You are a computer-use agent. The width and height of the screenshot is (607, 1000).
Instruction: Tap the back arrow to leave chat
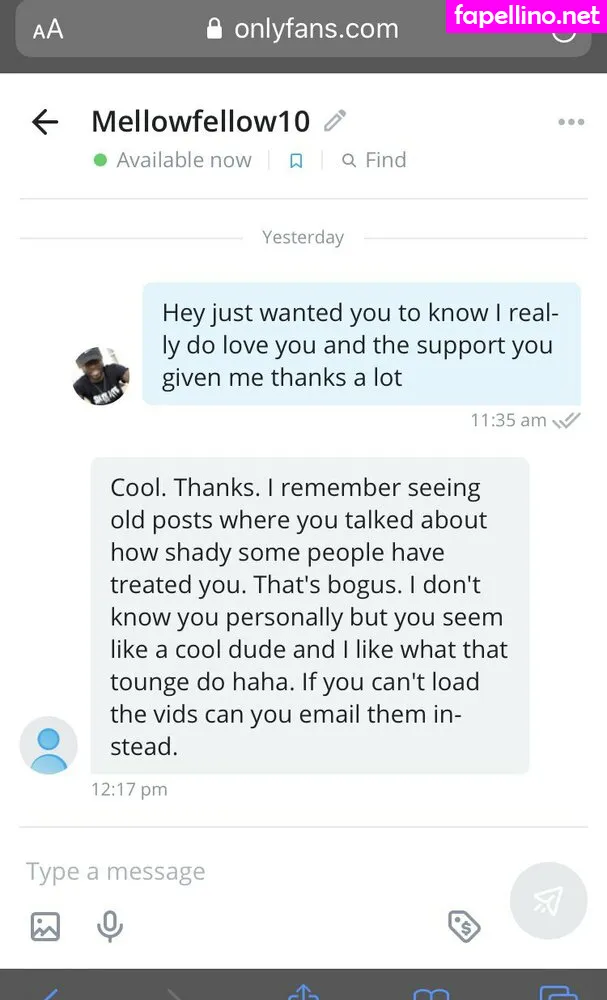click(46, 122)
